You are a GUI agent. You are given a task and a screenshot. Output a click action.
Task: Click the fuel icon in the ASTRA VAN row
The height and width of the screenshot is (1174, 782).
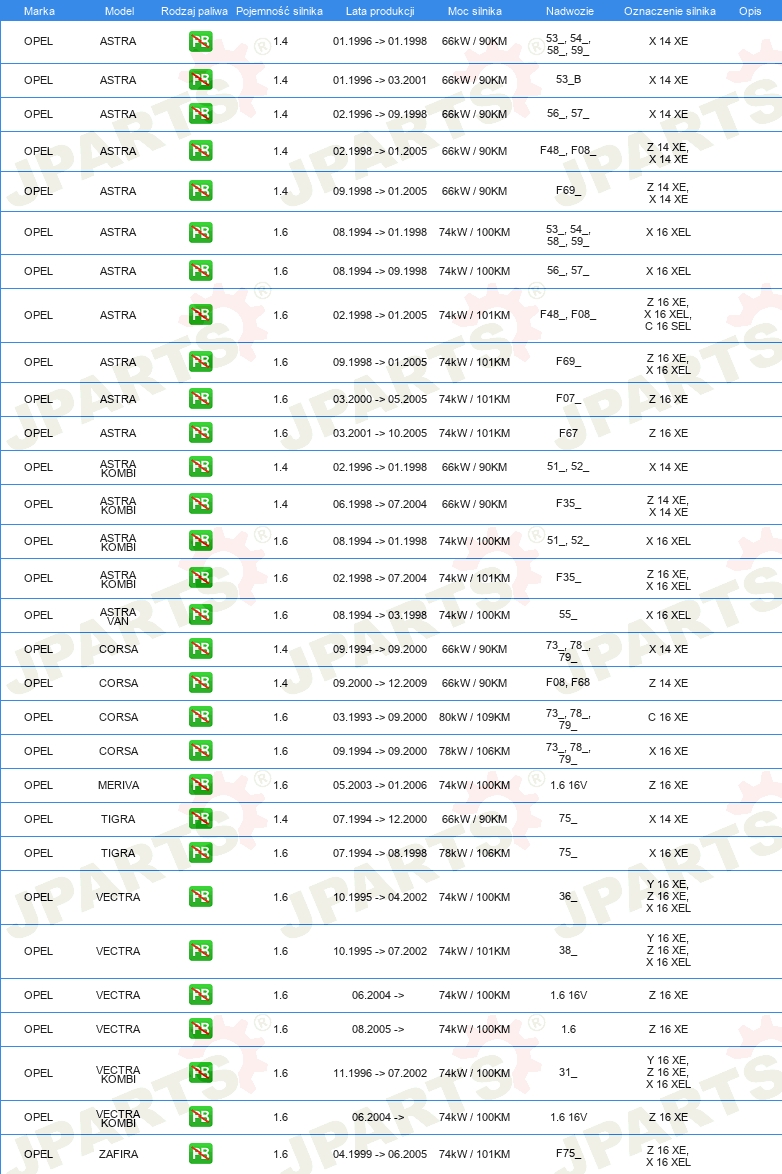(200, 615)
